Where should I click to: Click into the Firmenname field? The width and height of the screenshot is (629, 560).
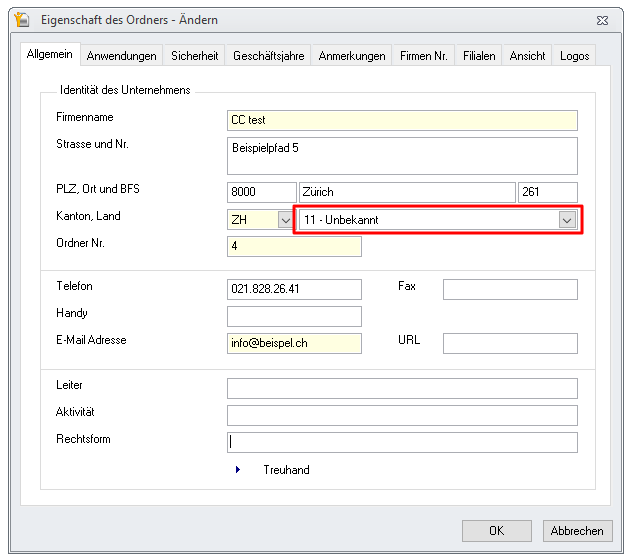tap(402, 120)
